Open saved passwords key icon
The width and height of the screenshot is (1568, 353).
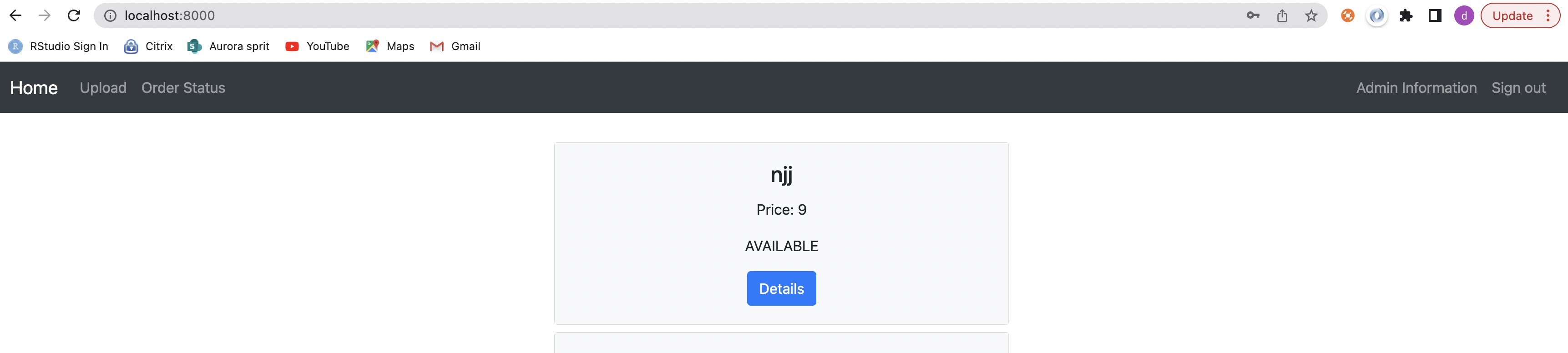(1253, 16)
